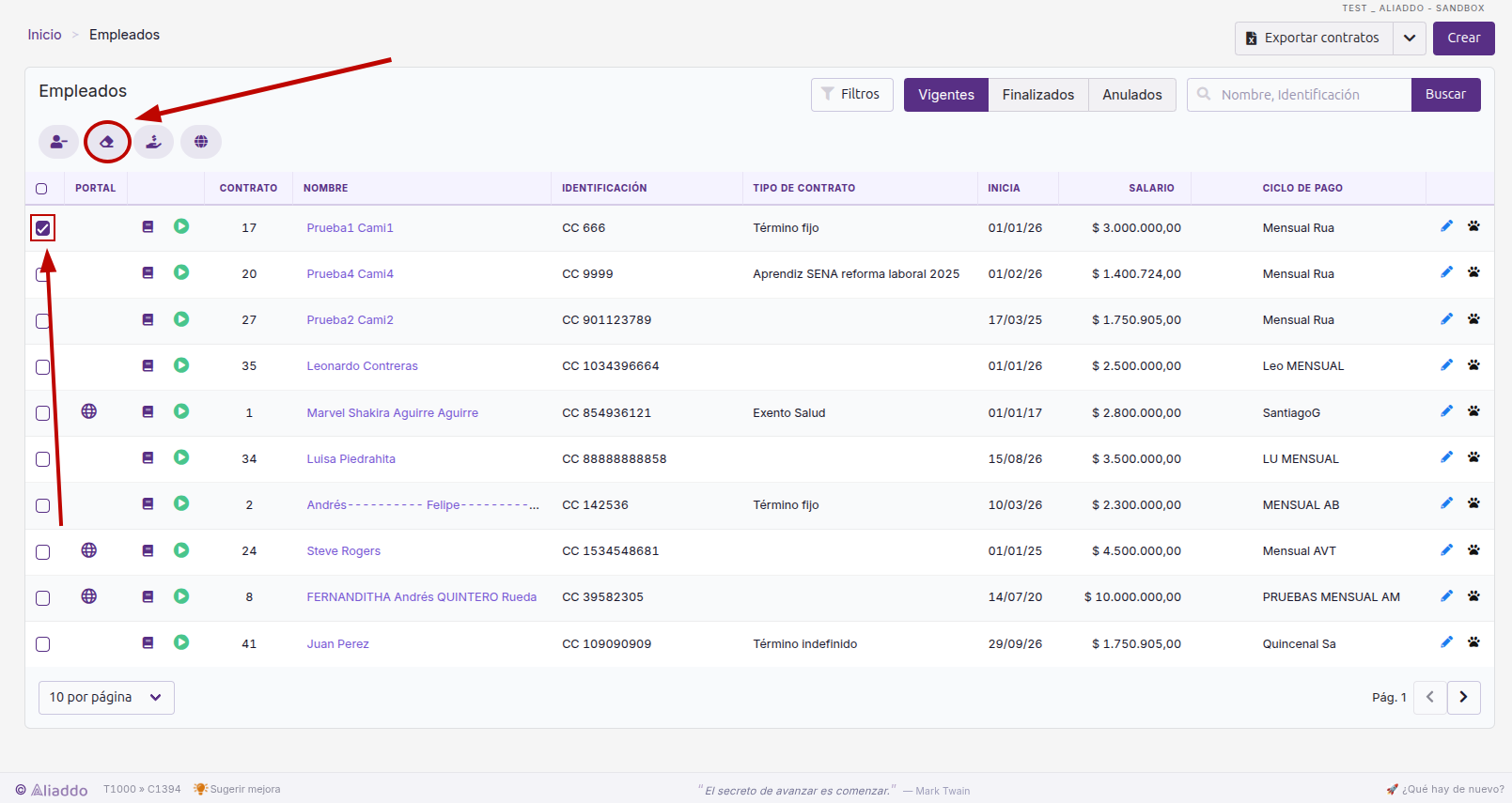1512x803 pixels.
Task: Go to previous page arrow
Action: pyautogui.click(x=1430, y=698)
